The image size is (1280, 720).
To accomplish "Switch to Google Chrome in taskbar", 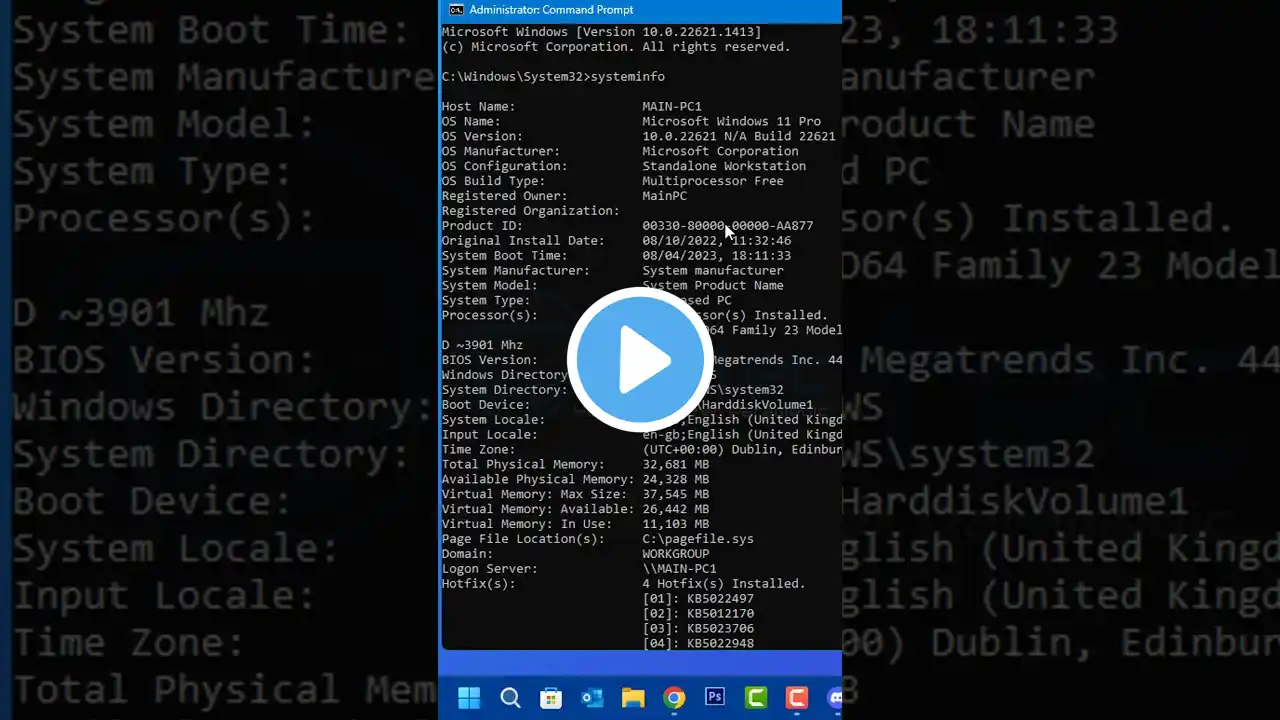I will [674, 697].
